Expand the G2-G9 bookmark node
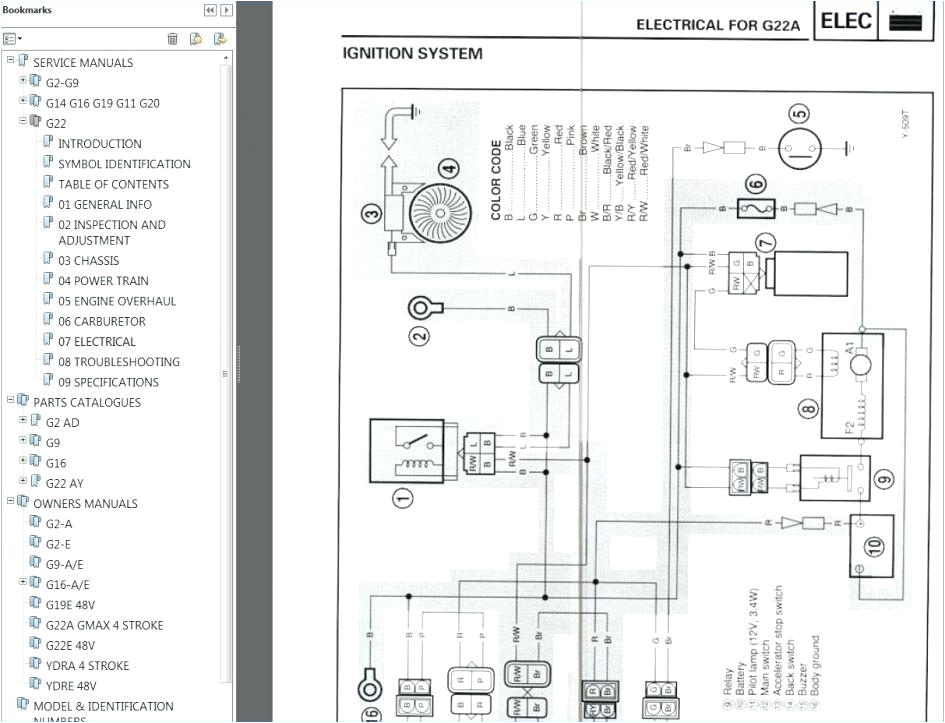The height and width of the screenshot is (723, 945). tap(23, 82)
